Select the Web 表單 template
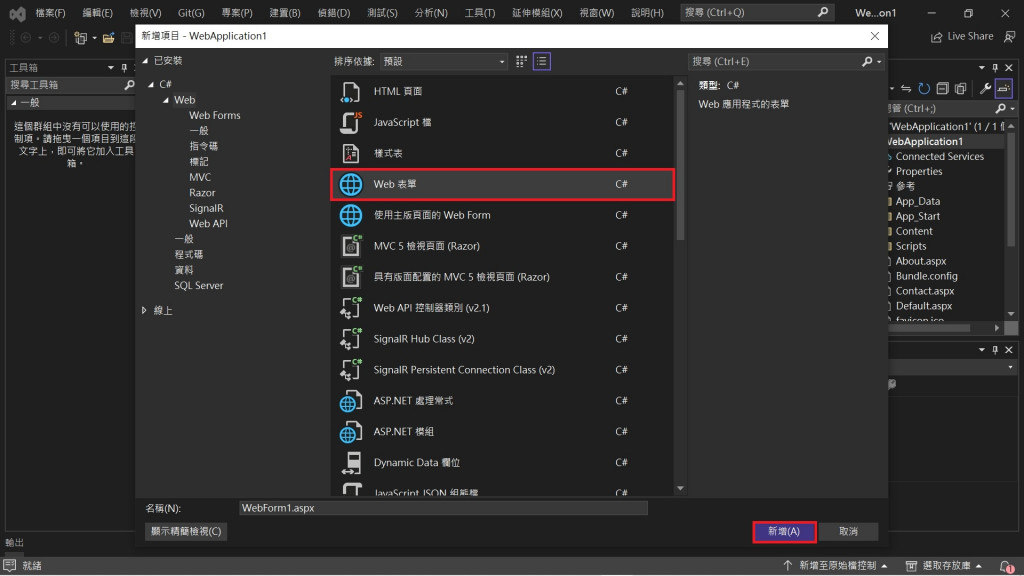1024x576 pixels. click(503, 184)
